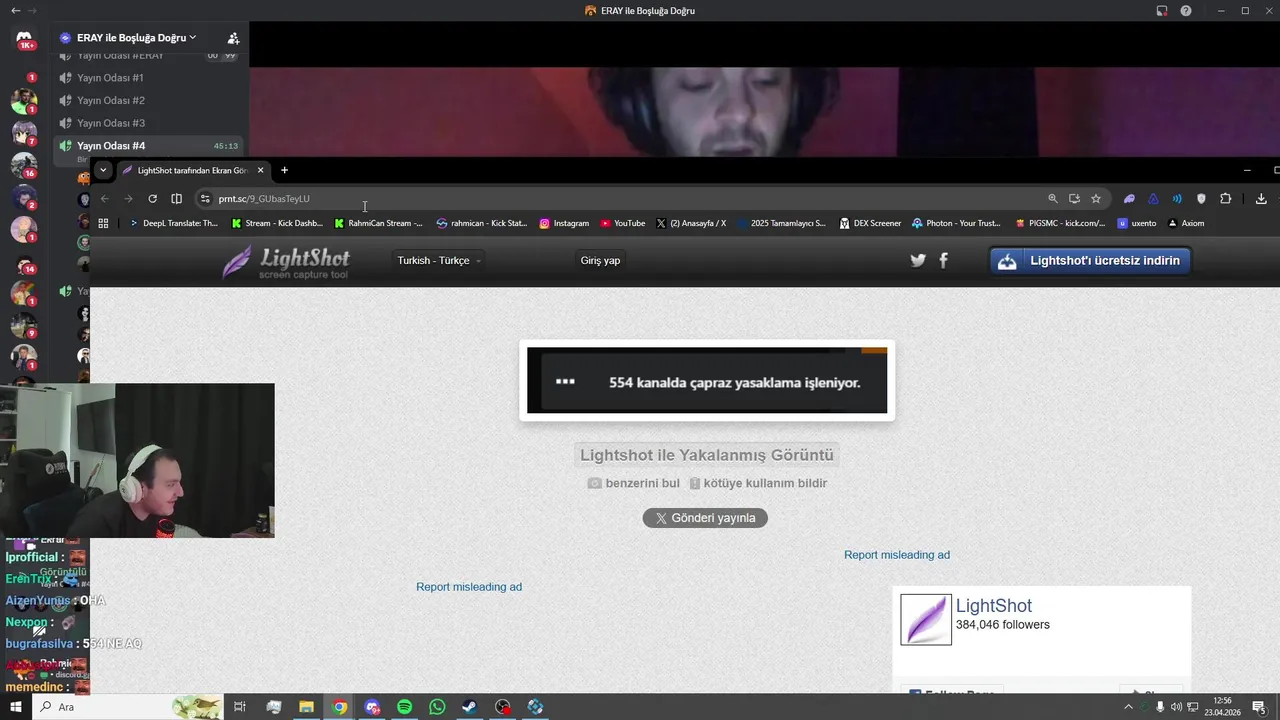Bookmark this page star icon

tap(1096, 198)
